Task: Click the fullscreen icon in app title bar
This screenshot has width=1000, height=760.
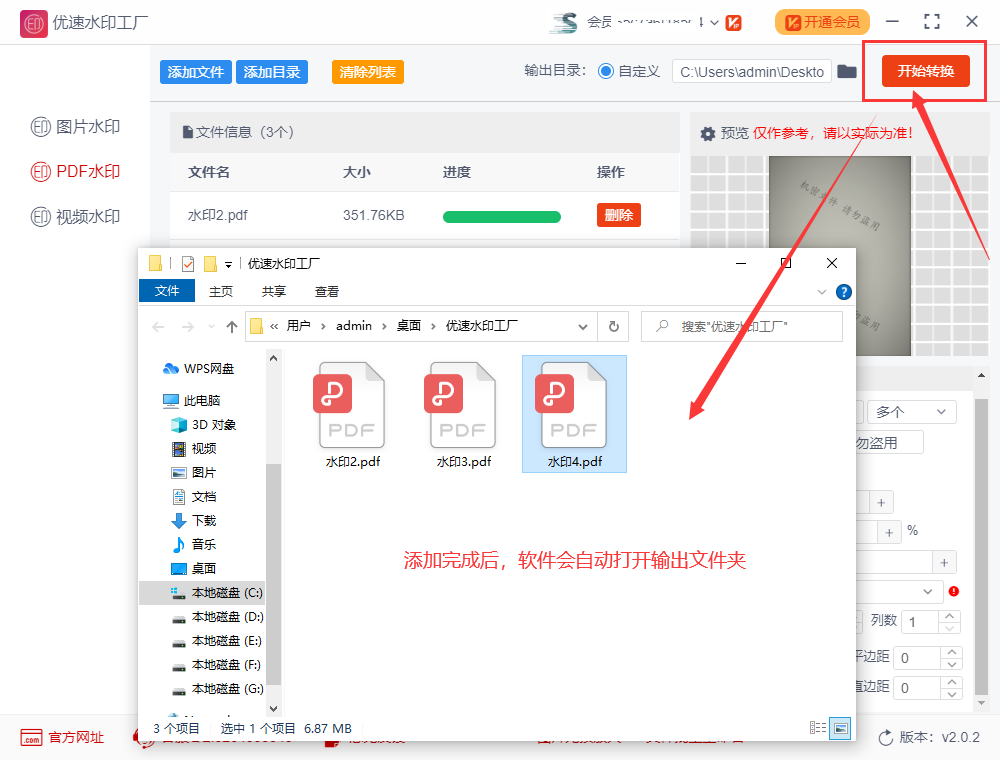Action: pos(932,22)
